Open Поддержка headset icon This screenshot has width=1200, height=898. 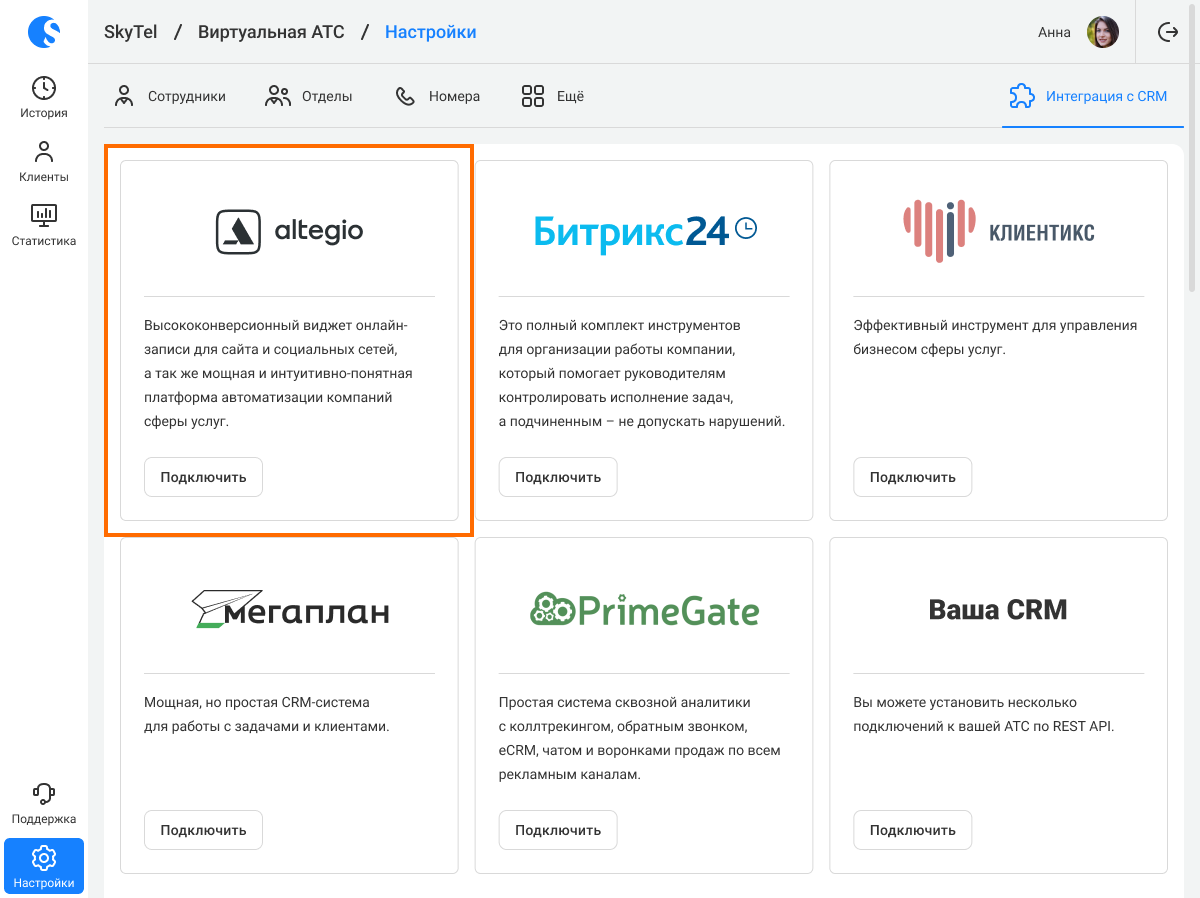pos(44,794)
